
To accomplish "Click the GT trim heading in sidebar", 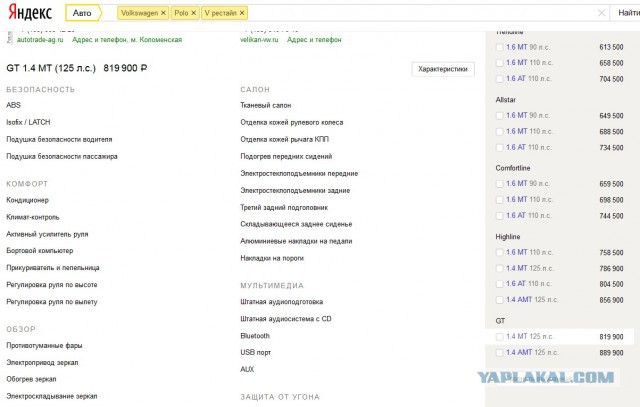I will point(500,321).
